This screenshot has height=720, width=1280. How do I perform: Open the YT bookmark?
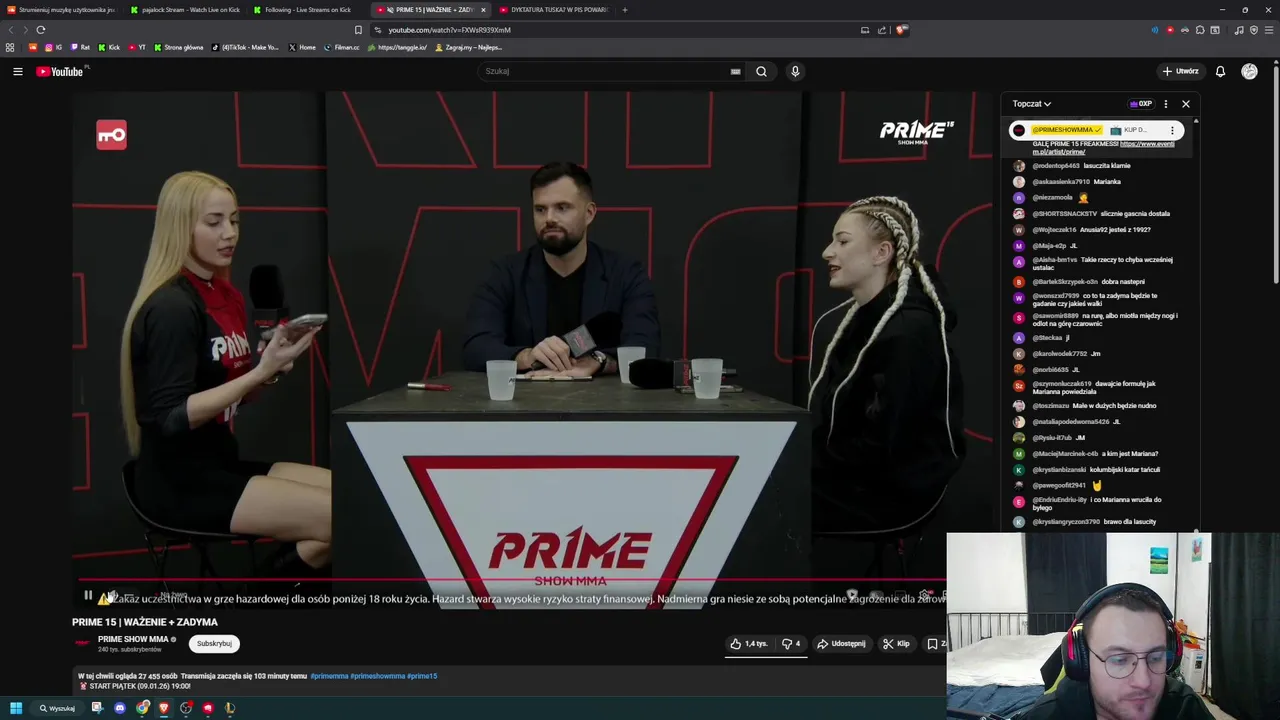click(x=137, y=47)
